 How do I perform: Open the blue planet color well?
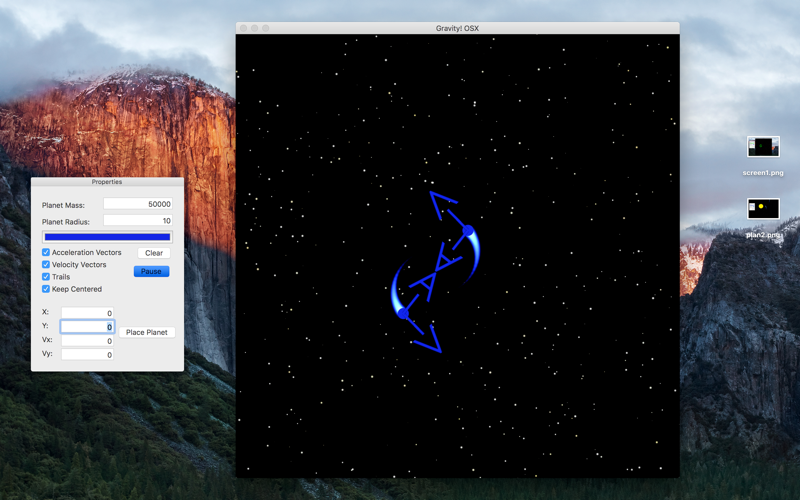pyautogui.click(x=107, y=237)
